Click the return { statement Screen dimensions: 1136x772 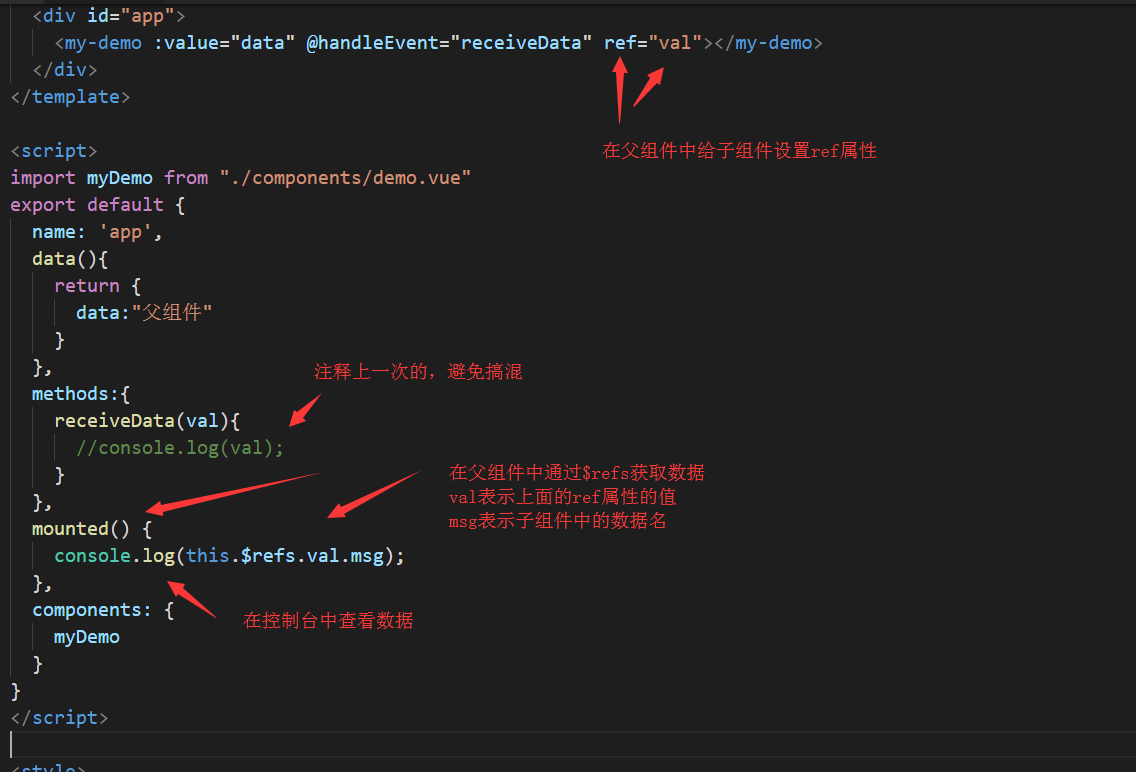98,286
